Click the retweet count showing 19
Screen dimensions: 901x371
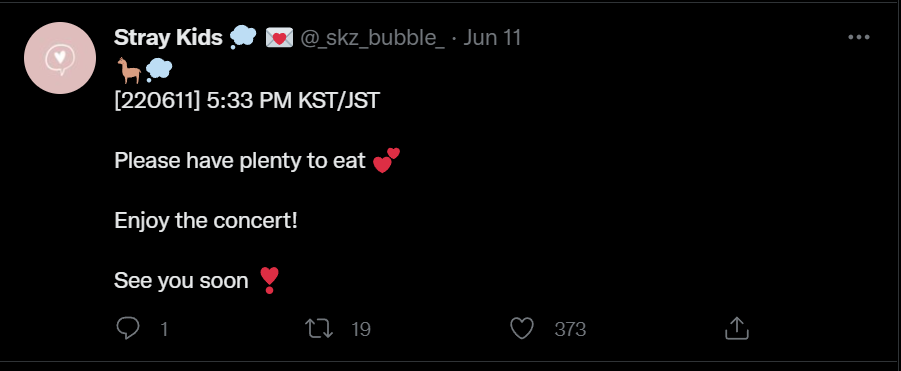pyautogui.click(x=361, y=329)
